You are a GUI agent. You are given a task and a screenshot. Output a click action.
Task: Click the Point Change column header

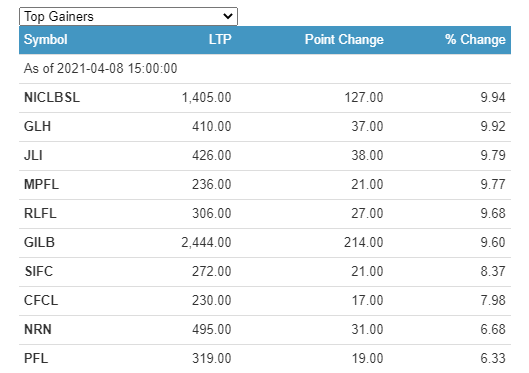[x=344, y=39]
